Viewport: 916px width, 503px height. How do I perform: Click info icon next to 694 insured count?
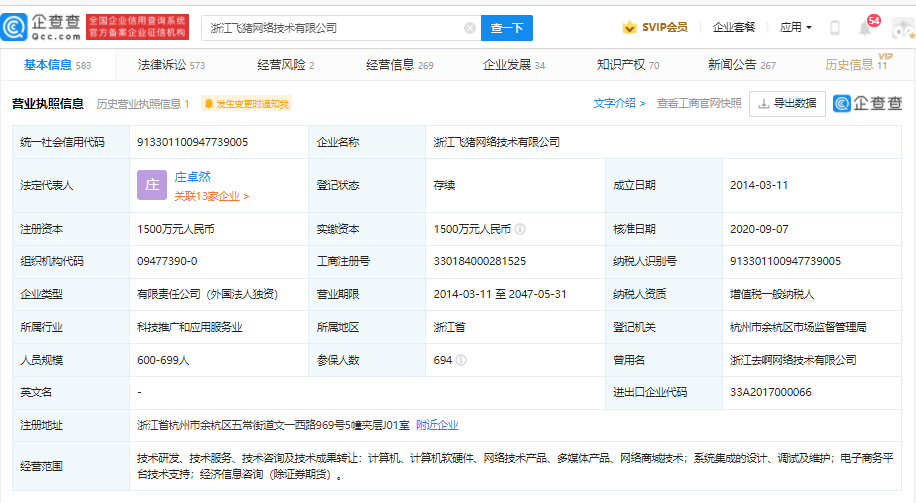pyautogui.click(x=461, y=360)
